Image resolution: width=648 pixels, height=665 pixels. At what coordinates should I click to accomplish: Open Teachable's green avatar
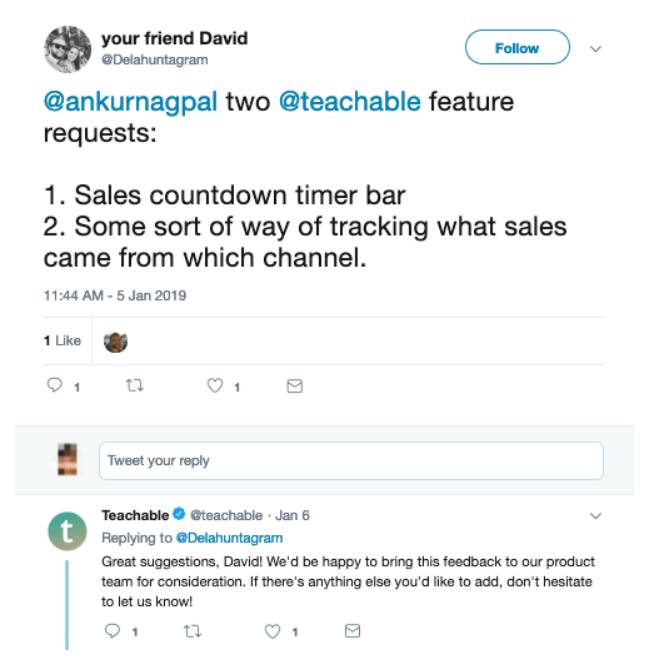click(x=68, y=531)
